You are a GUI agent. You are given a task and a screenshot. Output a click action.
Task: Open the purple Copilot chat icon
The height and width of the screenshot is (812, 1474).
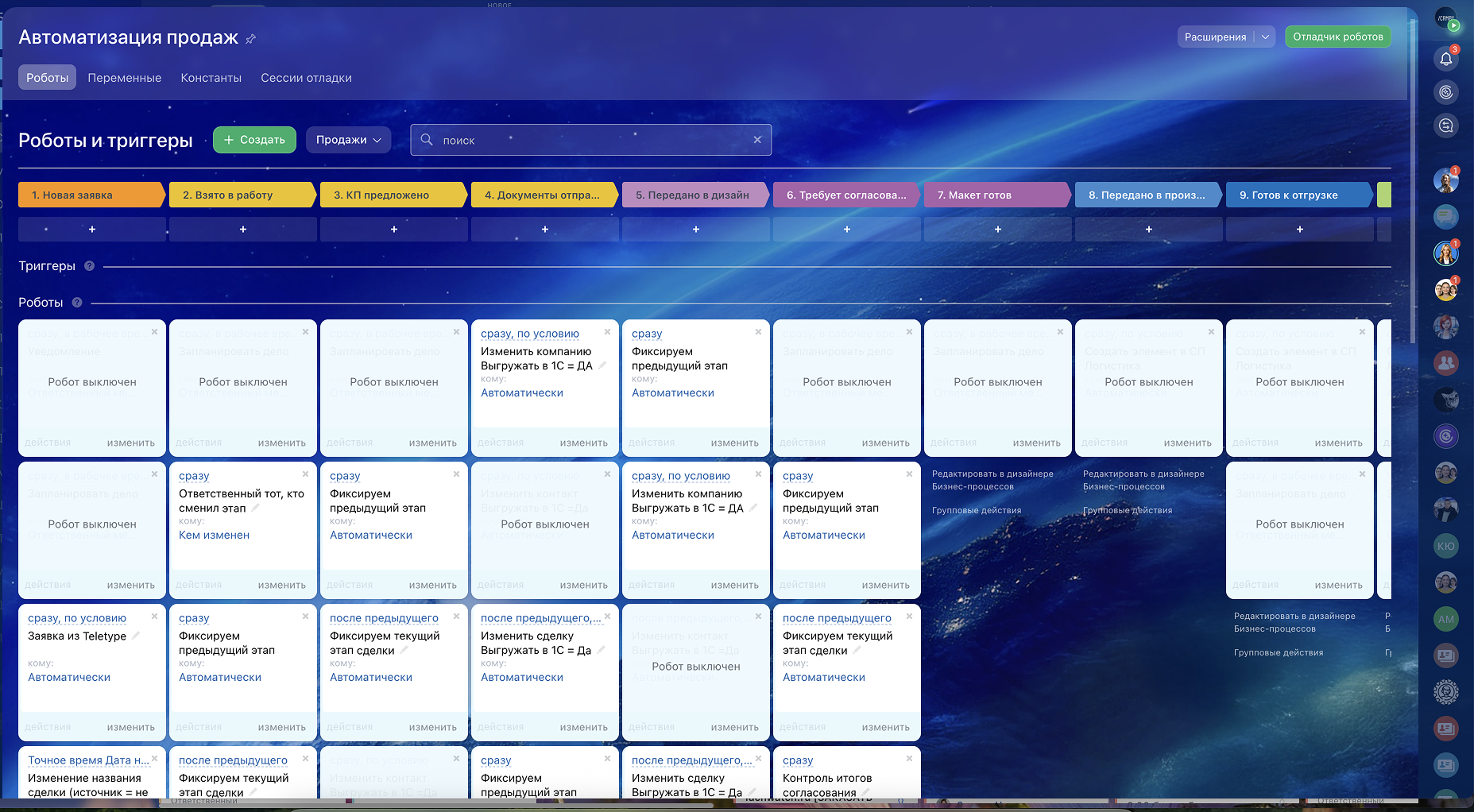click(1446, 435)
